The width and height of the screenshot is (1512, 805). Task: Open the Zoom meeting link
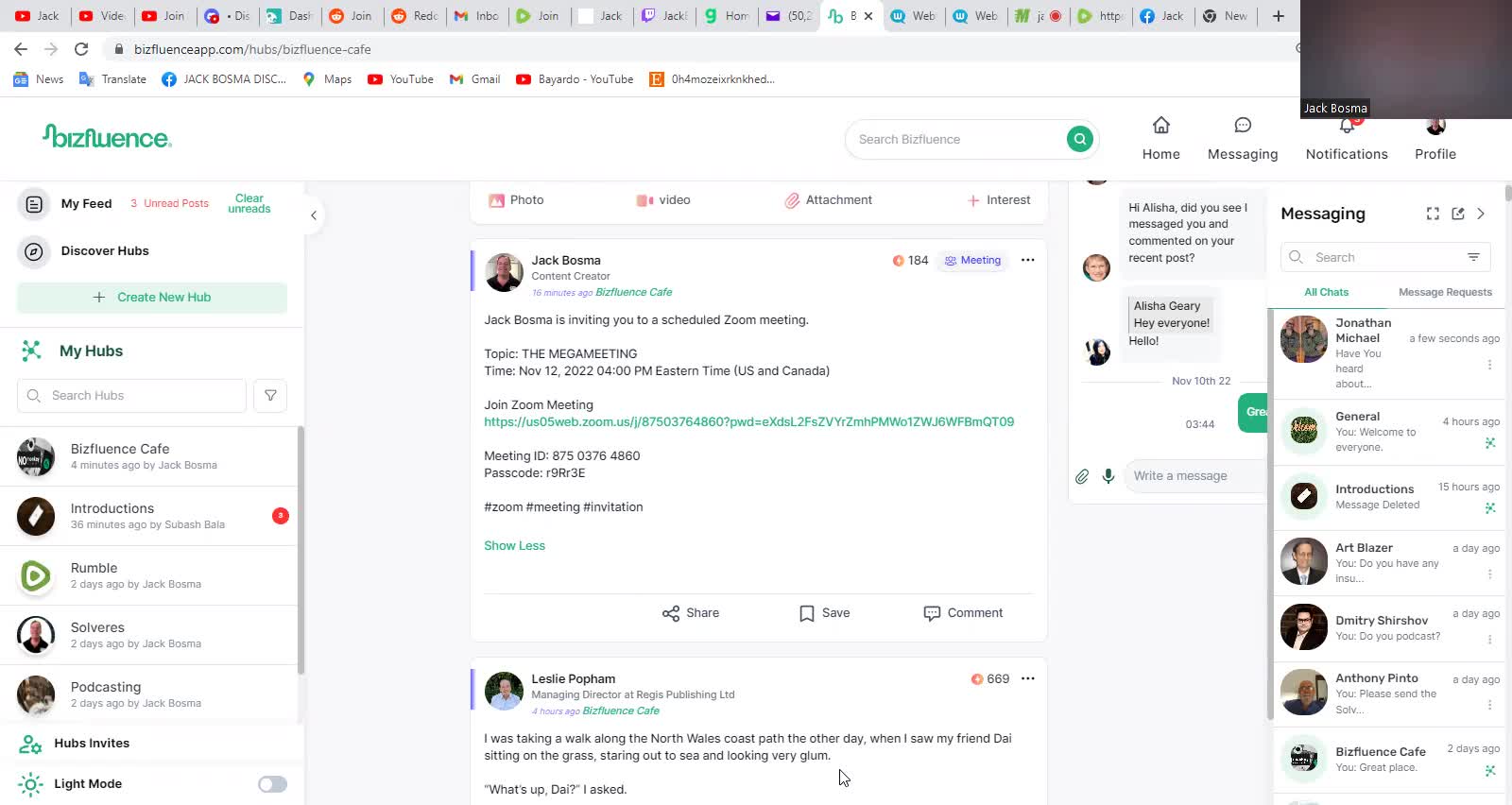[x=748, y=422]
